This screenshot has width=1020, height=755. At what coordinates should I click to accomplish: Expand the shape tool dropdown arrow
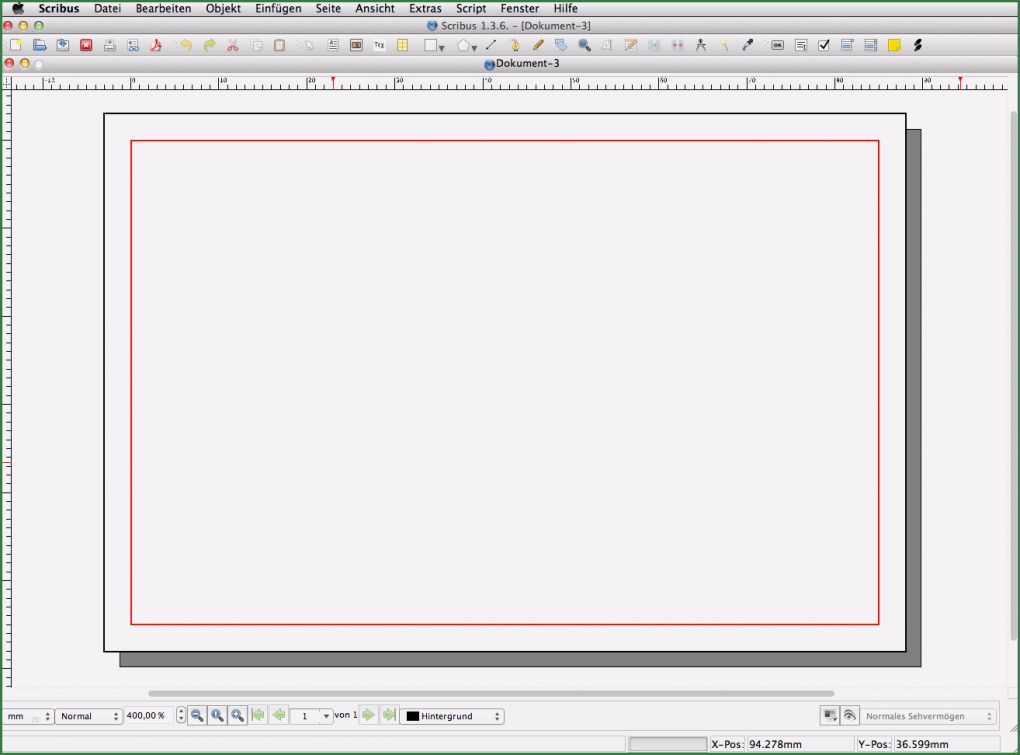click(x=441, y=47)
